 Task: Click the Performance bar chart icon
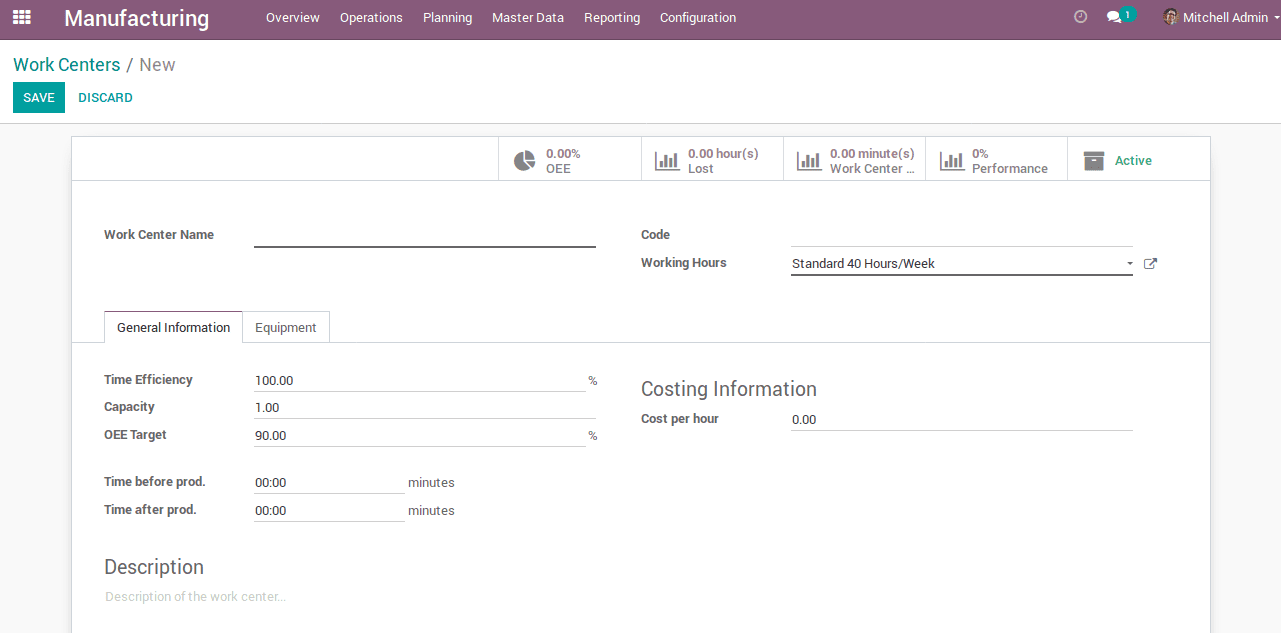(952, 161)
